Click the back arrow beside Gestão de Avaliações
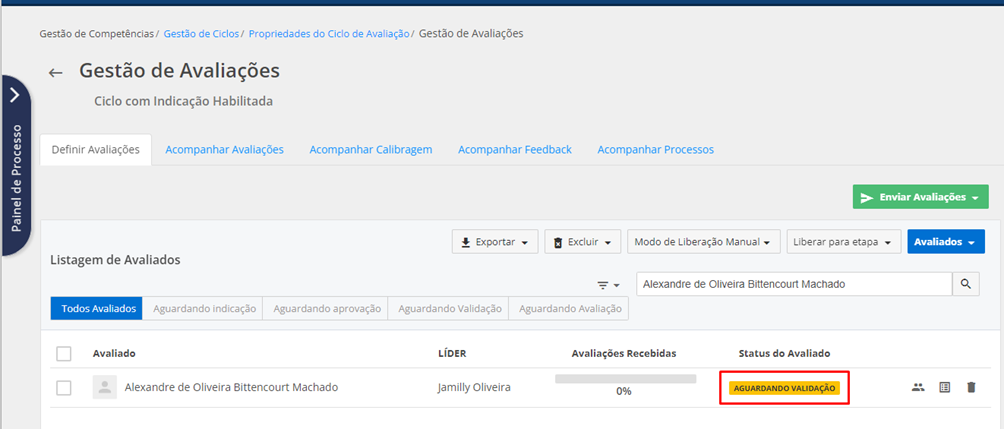 (56, 72)
